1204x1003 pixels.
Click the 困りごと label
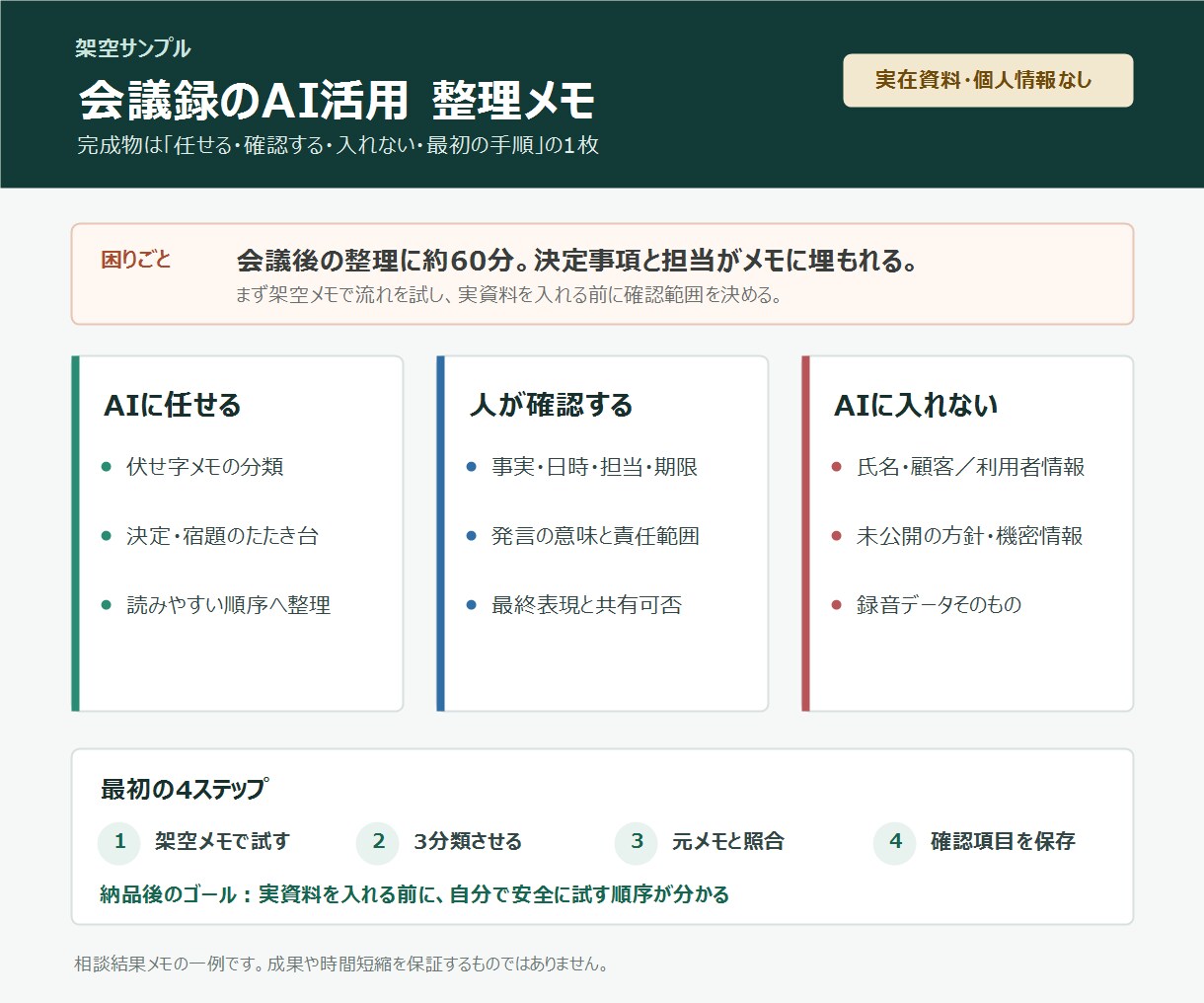pos(136,260)
